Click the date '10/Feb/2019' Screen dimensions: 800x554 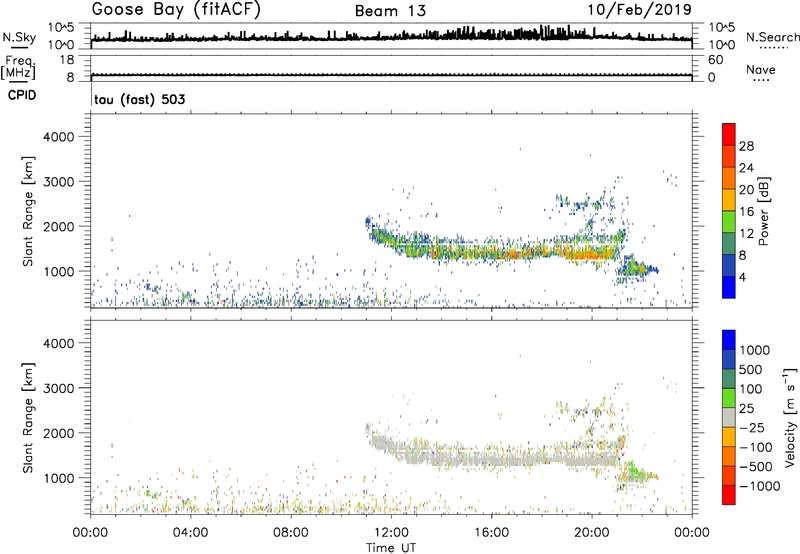point(640,10)
